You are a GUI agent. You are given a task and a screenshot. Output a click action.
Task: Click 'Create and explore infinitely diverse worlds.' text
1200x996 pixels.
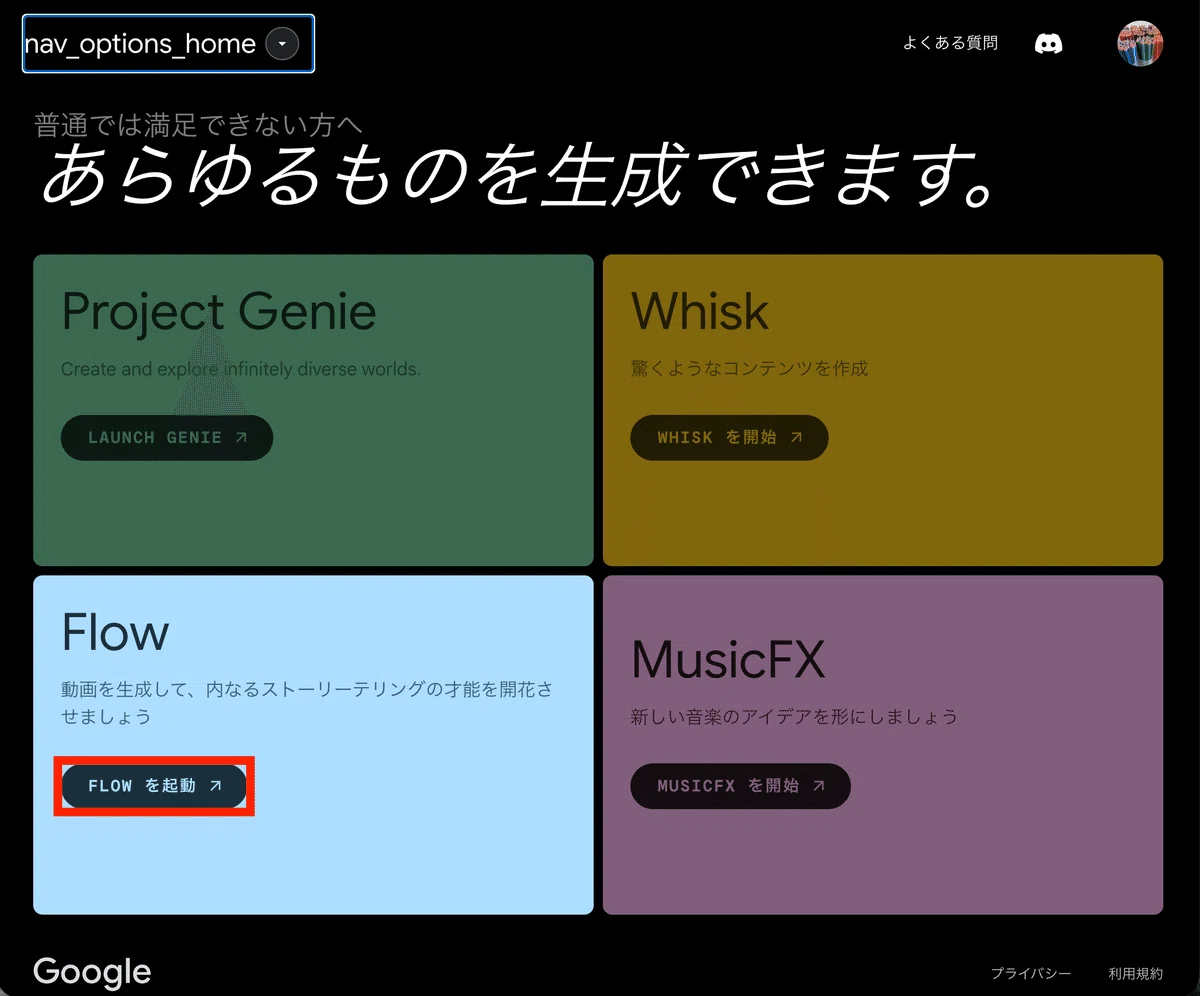click(241, 369)
